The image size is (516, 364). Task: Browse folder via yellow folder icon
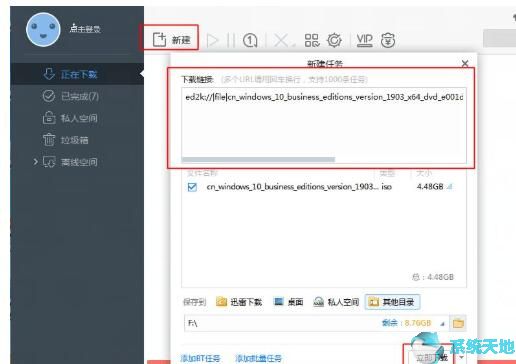[x=458, y=323]
